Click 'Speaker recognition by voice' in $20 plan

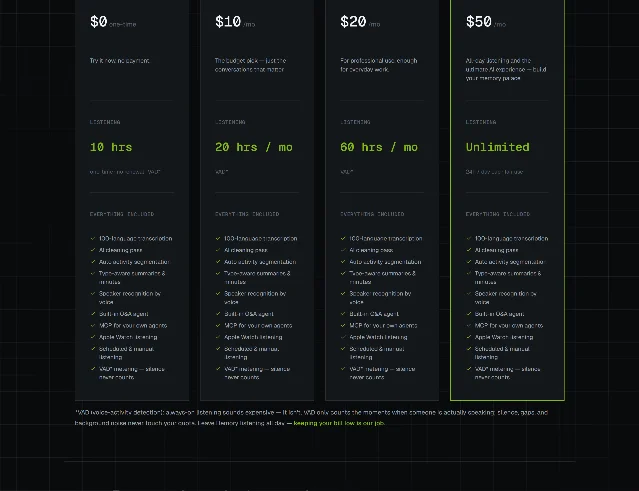pos(380,297)
